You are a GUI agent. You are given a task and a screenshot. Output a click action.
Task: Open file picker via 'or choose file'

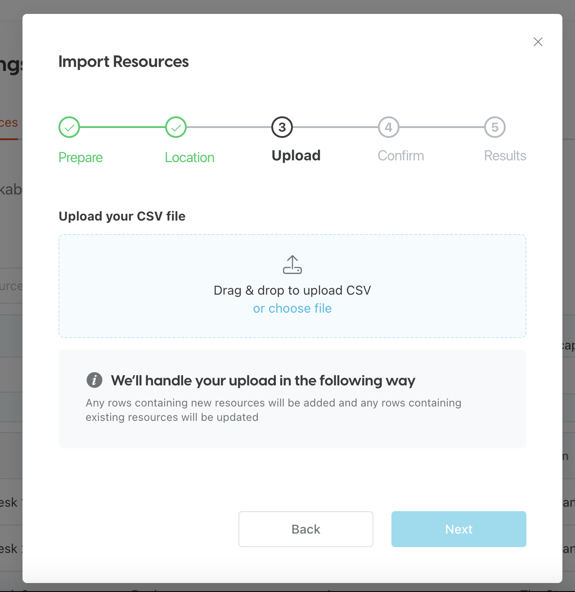coord(292,308)
